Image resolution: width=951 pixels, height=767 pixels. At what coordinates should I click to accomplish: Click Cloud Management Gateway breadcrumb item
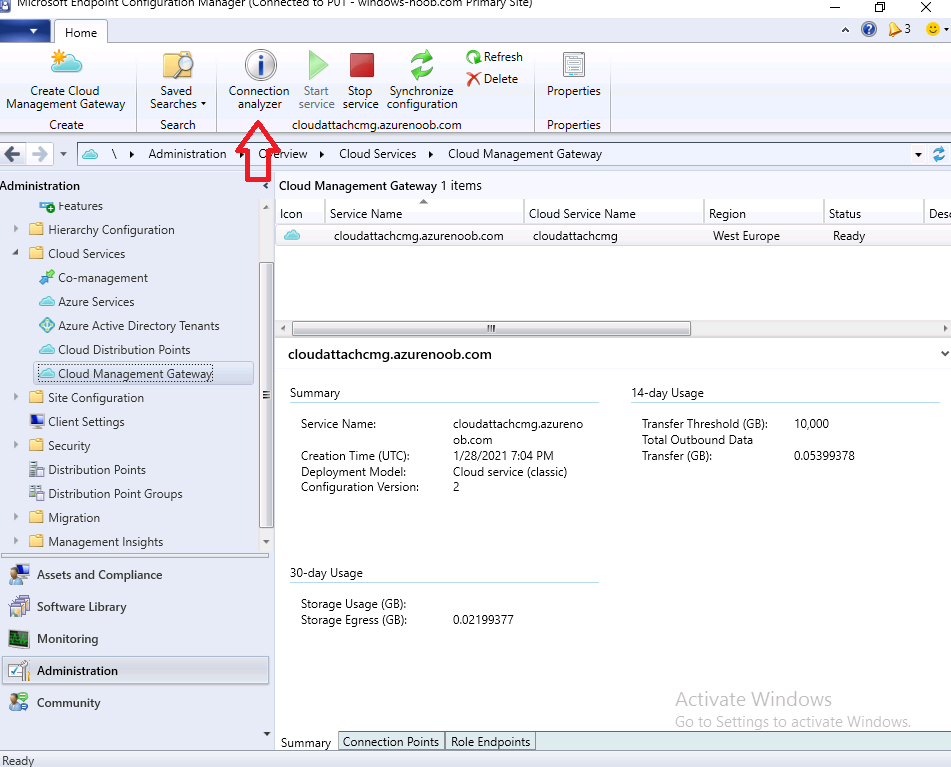[525, 154]
